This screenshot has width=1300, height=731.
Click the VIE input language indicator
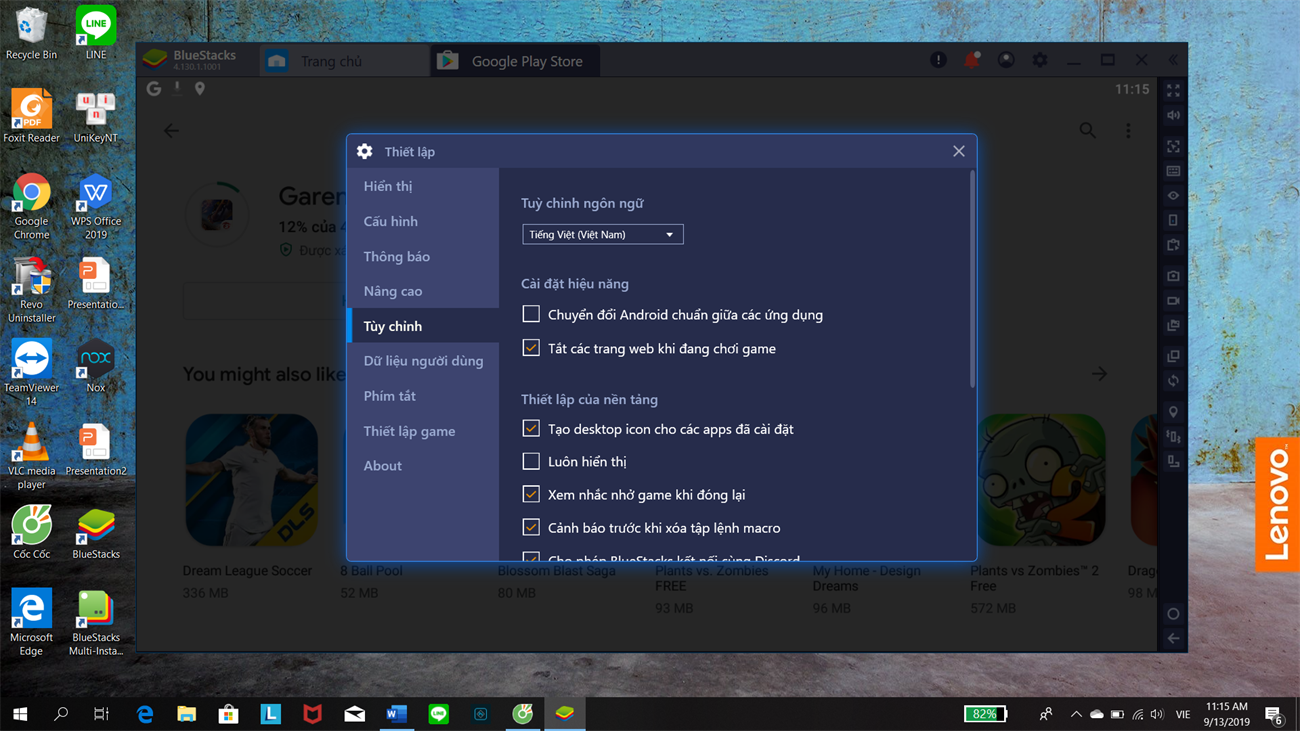[1183, 714]
